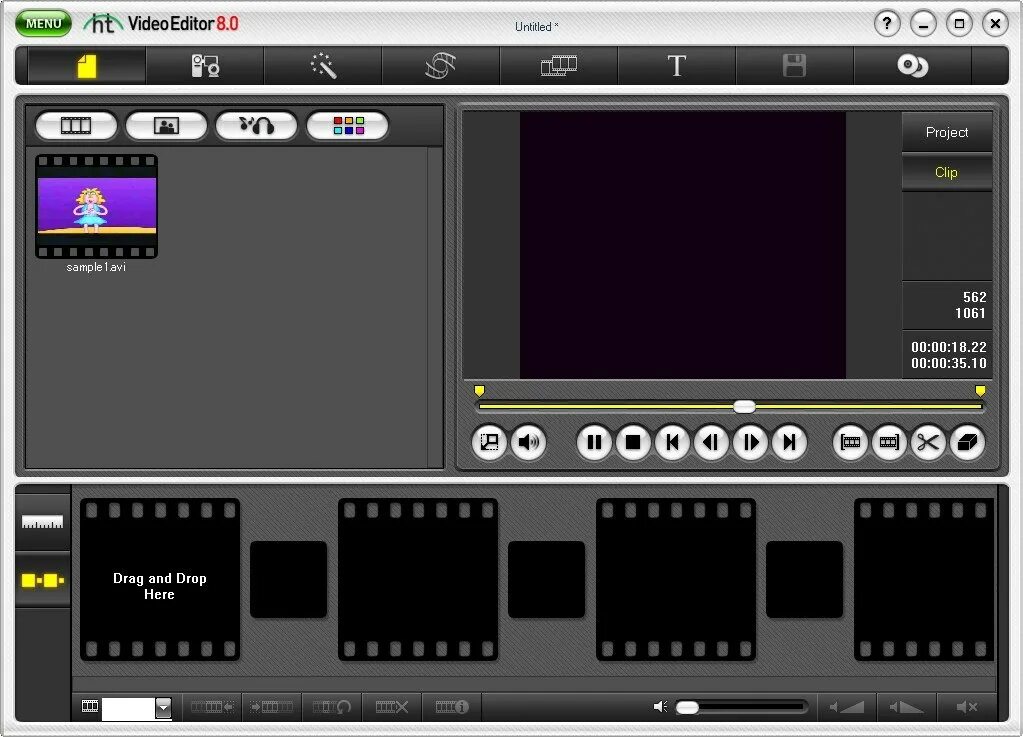Show the audio library tab

256,125
